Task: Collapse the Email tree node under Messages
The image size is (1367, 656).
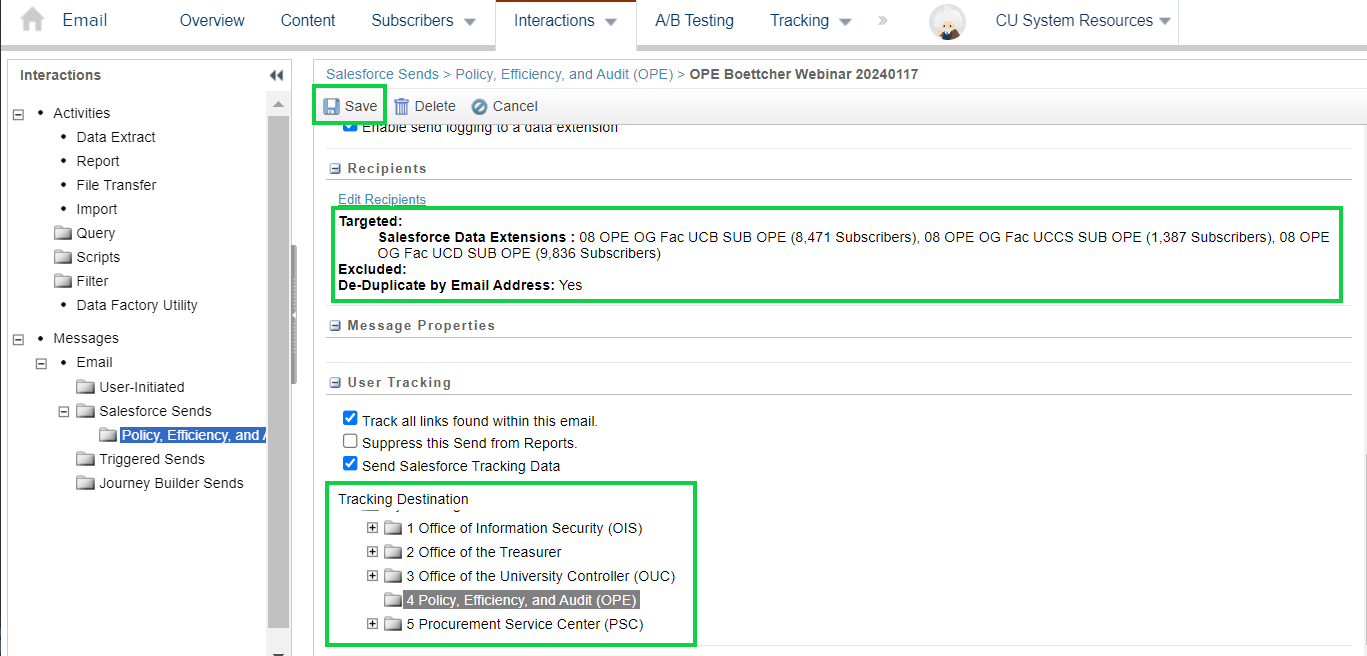Action: 41,363
